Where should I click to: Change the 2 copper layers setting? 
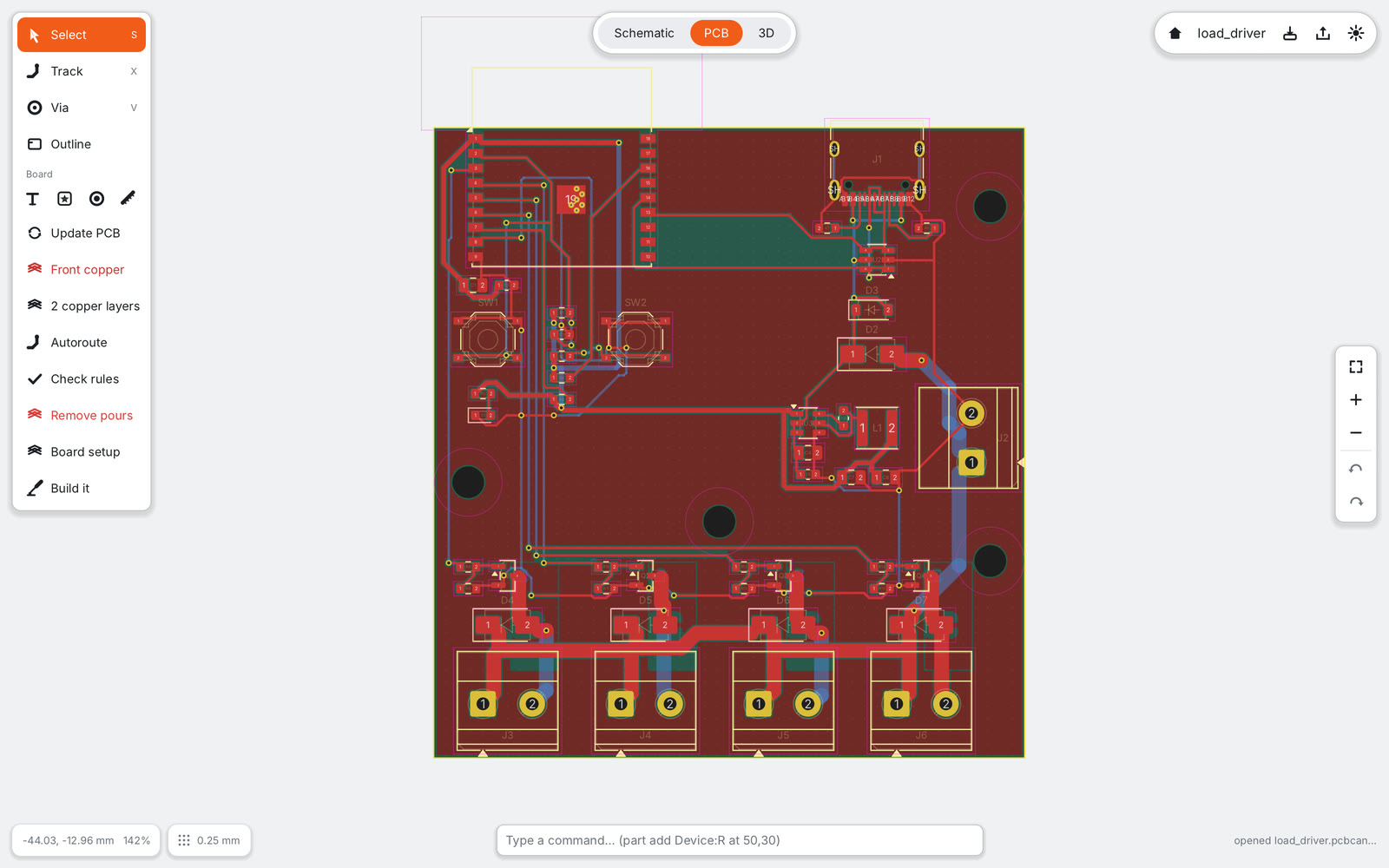(x=82, y=306)
